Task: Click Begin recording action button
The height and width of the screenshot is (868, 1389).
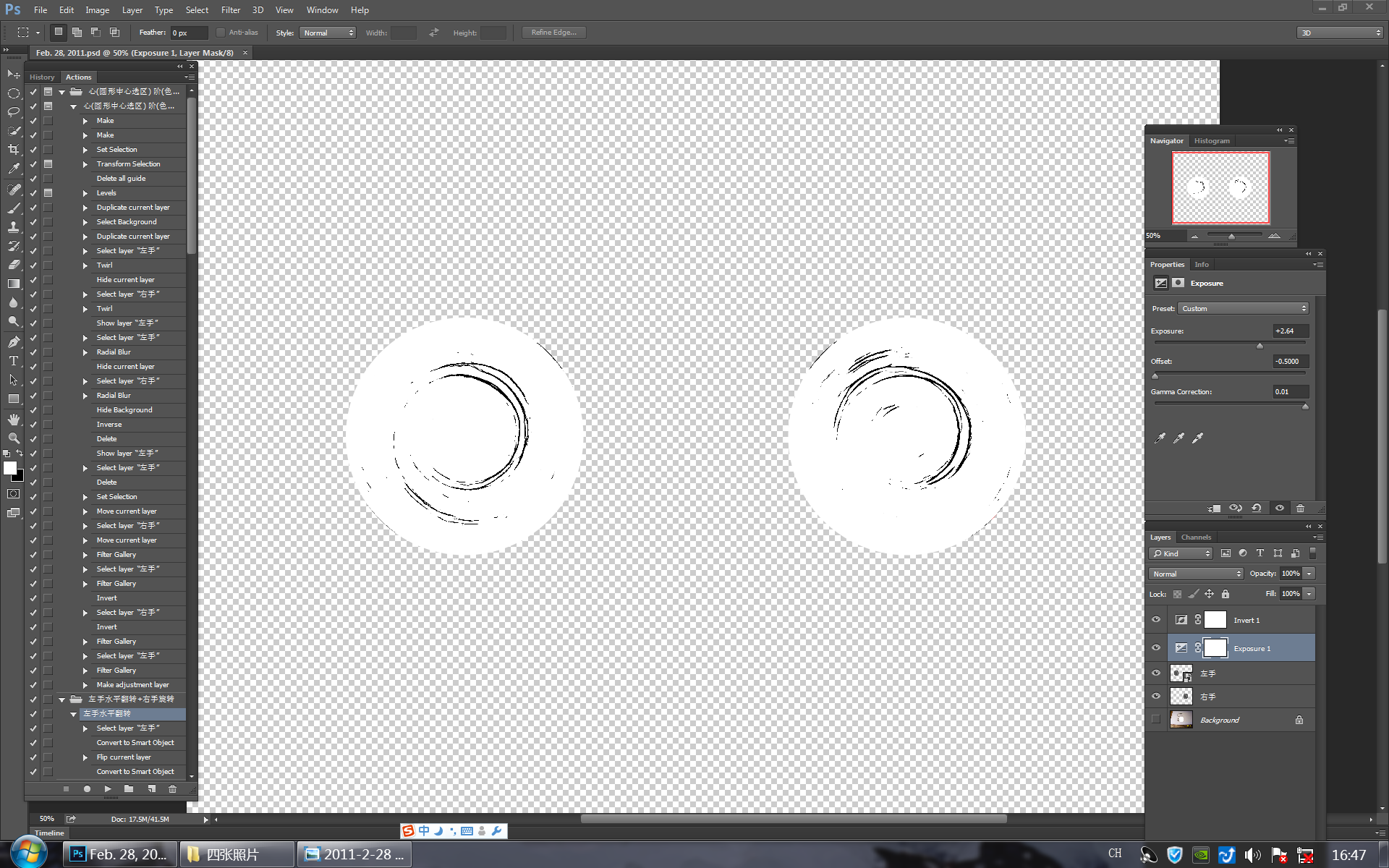Action: [87, 789]
